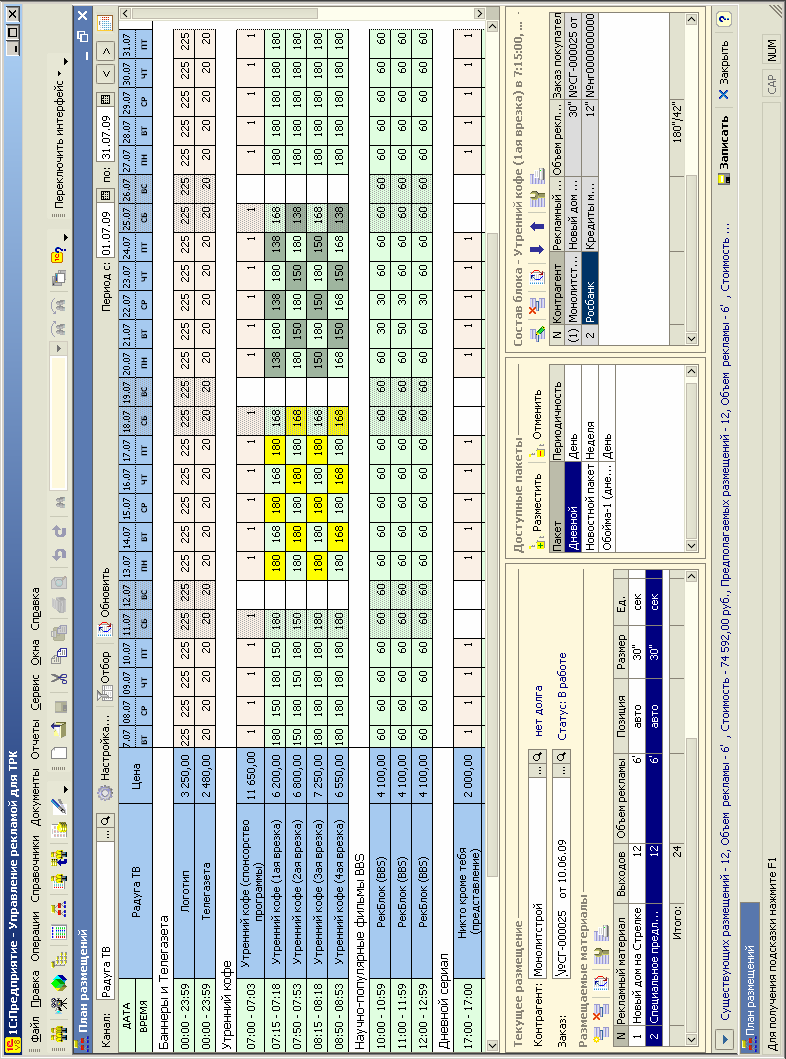
Task: Click the calendar grid toolbar icon
Action: [x=59, y=933]
